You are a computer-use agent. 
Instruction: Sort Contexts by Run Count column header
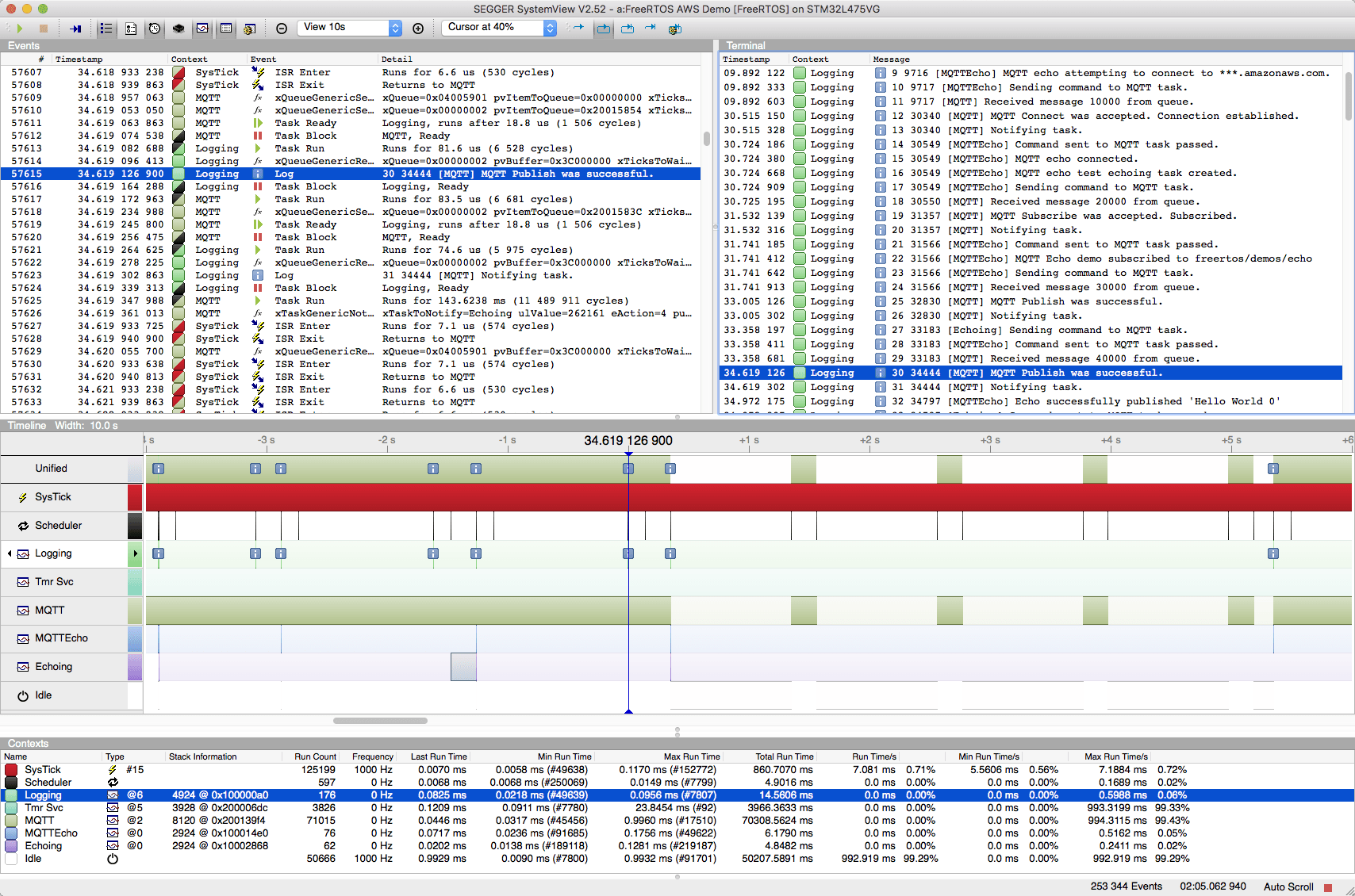tap(315, 756)
